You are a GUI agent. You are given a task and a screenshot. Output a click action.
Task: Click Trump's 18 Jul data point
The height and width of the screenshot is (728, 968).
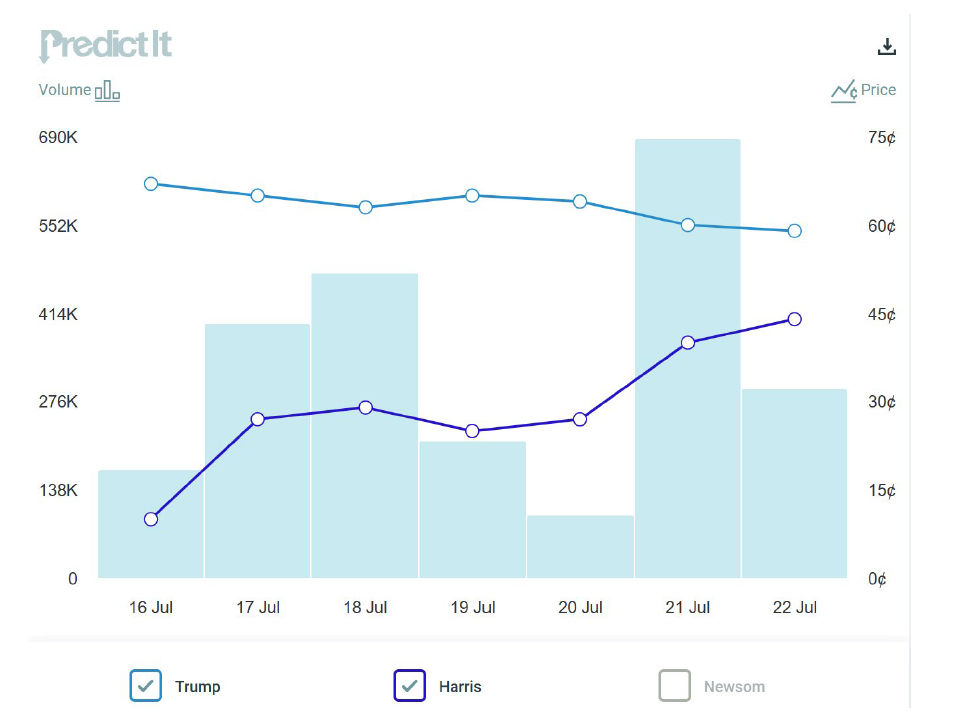(365, 207)
